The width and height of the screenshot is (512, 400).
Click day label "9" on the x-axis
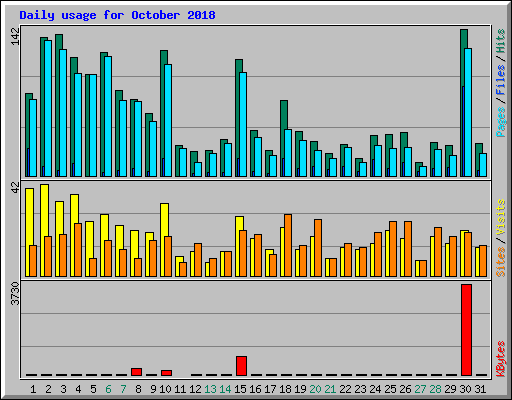tap(153, 389)
